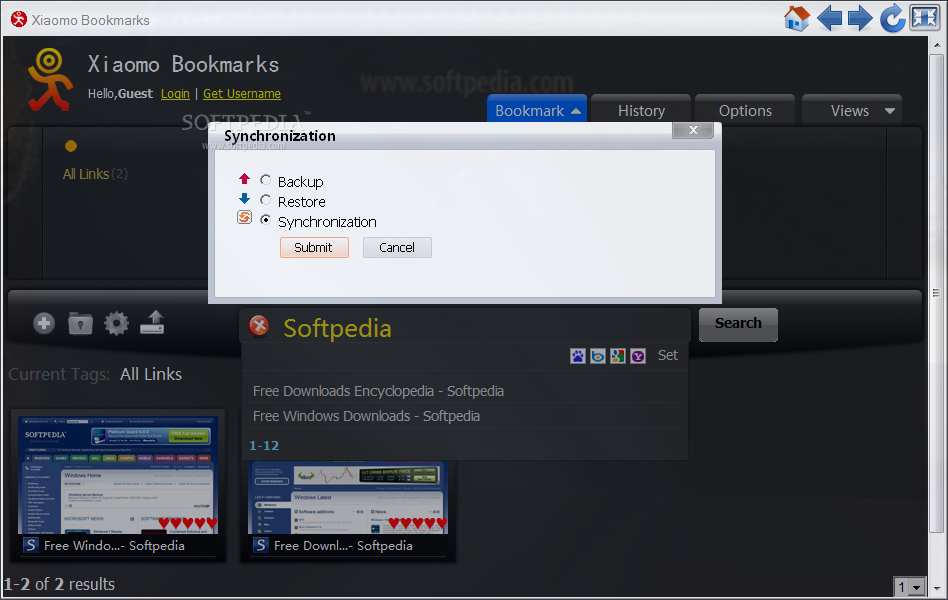Image resolution: width=948 pixels, height=600 pixels.
Task: Click Xiaomo Bookmarks title bar icon
Action: click(x=19, y=19)
